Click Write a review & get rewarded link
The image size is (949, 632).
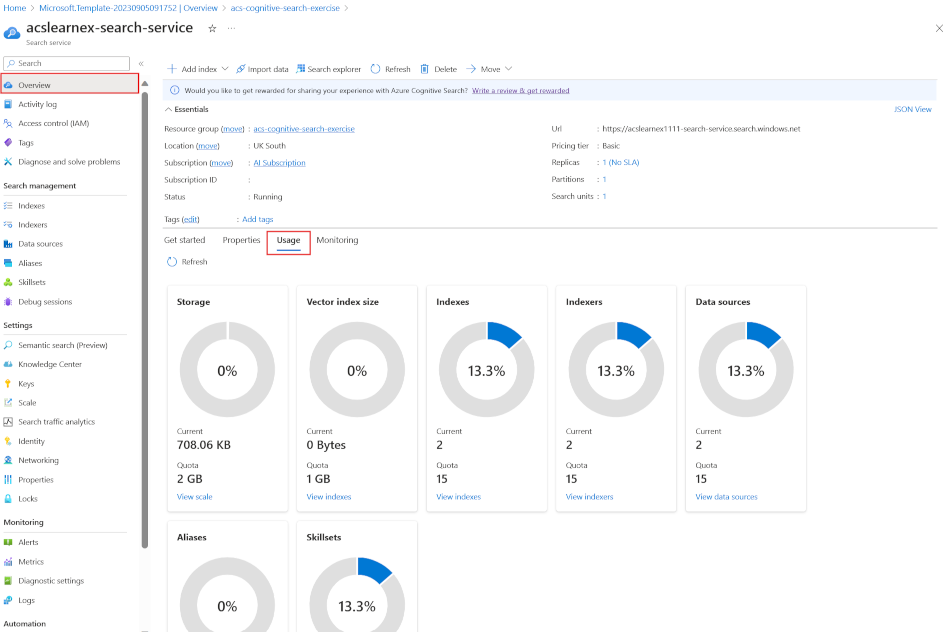520,91
